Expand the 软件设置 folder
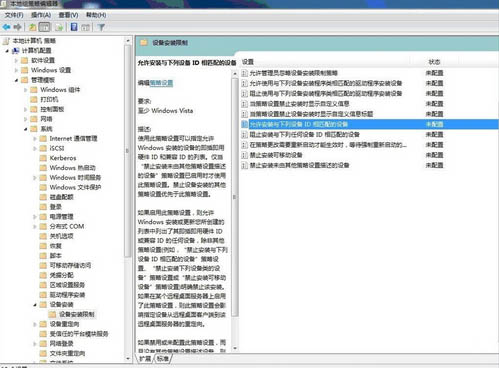Image resolution: width=499 pixels, height=368 pixels. (16, 60)
